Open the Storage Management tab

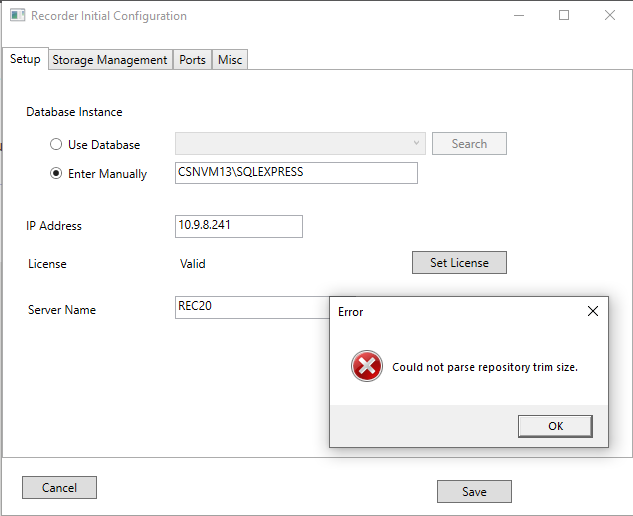110,60
